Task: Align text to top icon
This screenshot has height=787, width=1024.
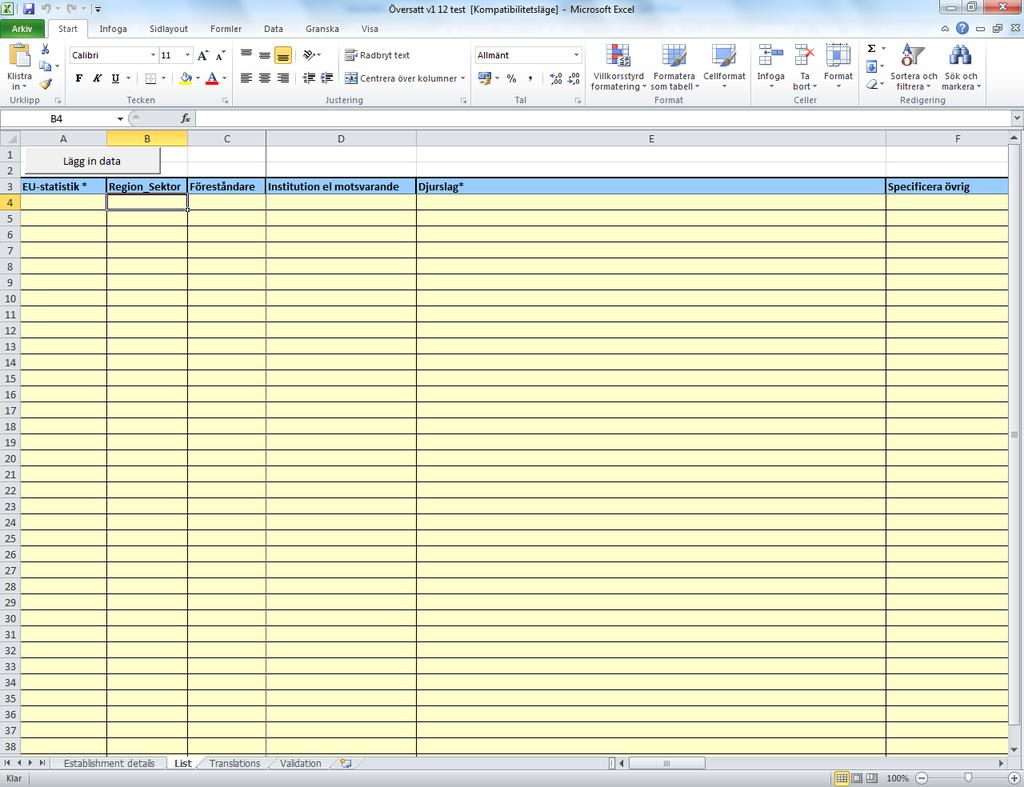Action: [x=246, y=56]
